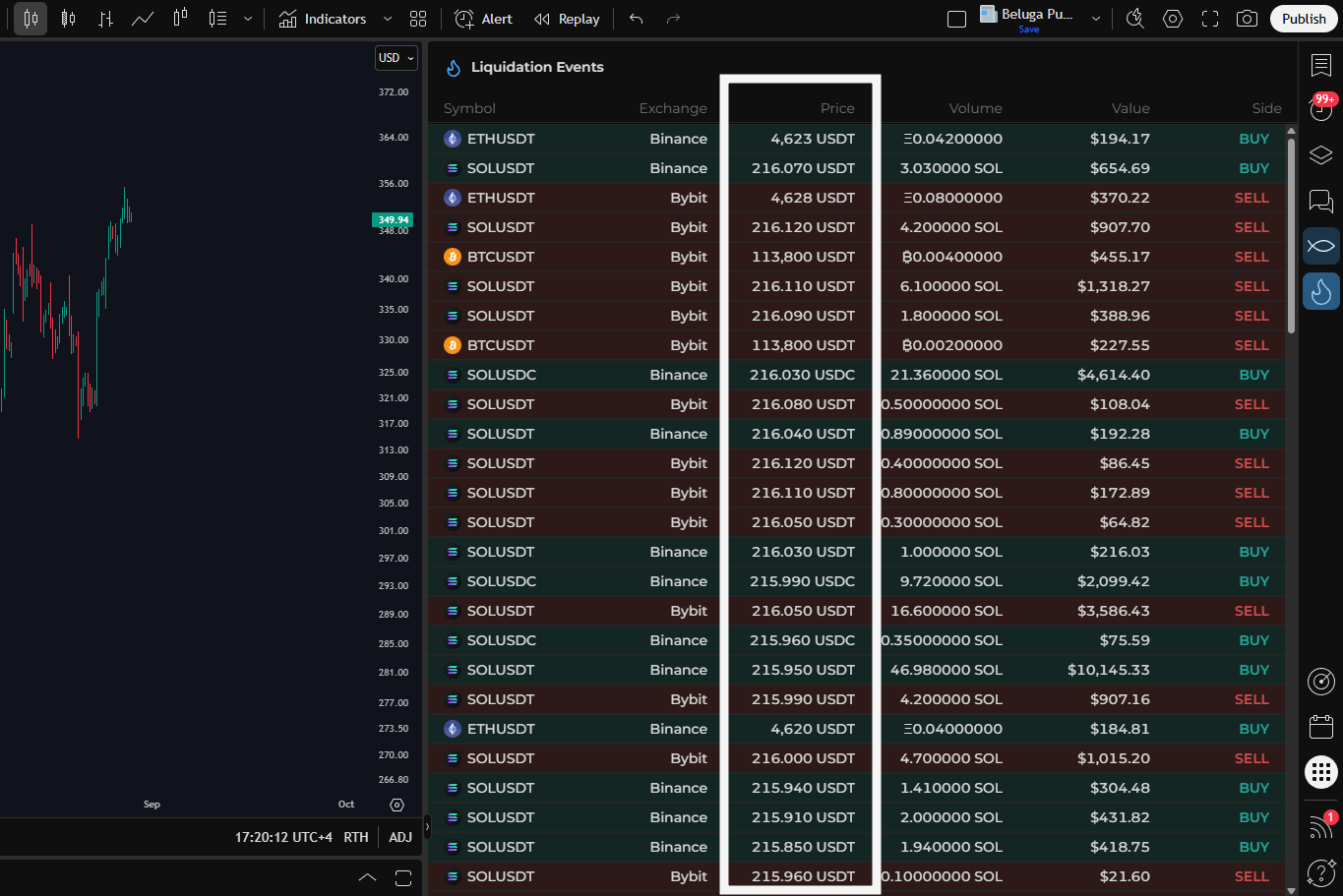This screenshot has width=1343, height=896.
Task: Open Quick Search lightning icon
Action: coord(1134,19)
